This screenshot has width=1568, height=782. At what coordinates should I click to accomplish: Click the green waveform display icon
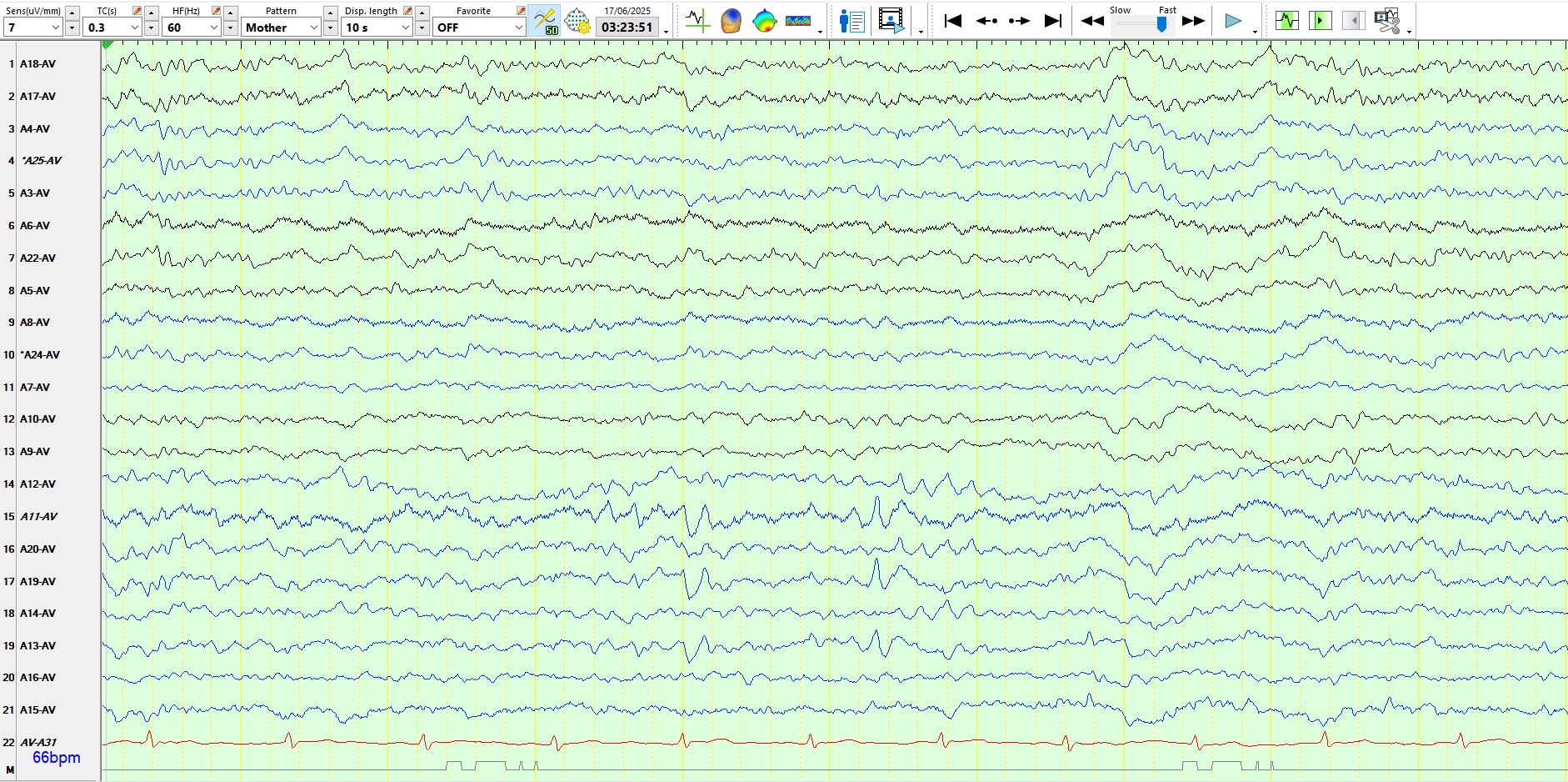[x=1286, y=20]
